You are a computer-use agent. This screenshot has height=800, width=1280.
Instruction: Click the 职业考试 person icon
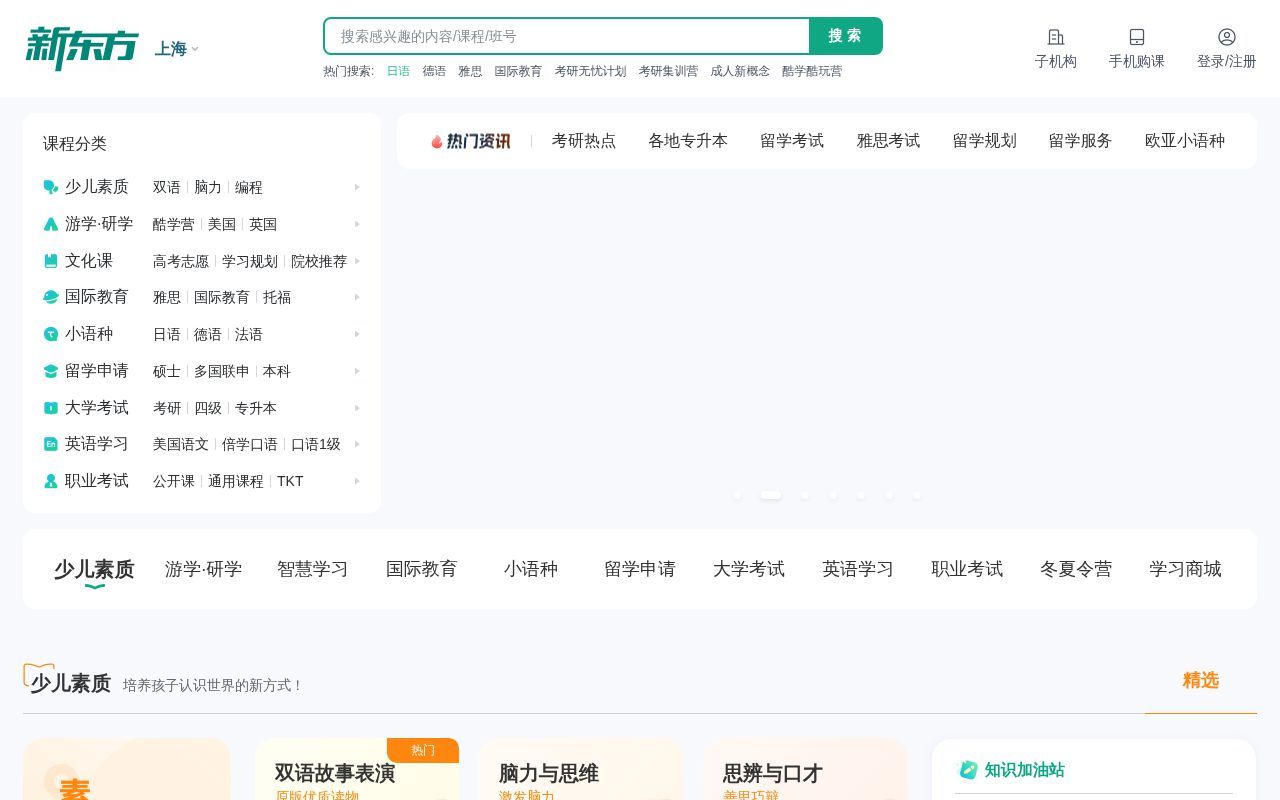coord(51,481)
